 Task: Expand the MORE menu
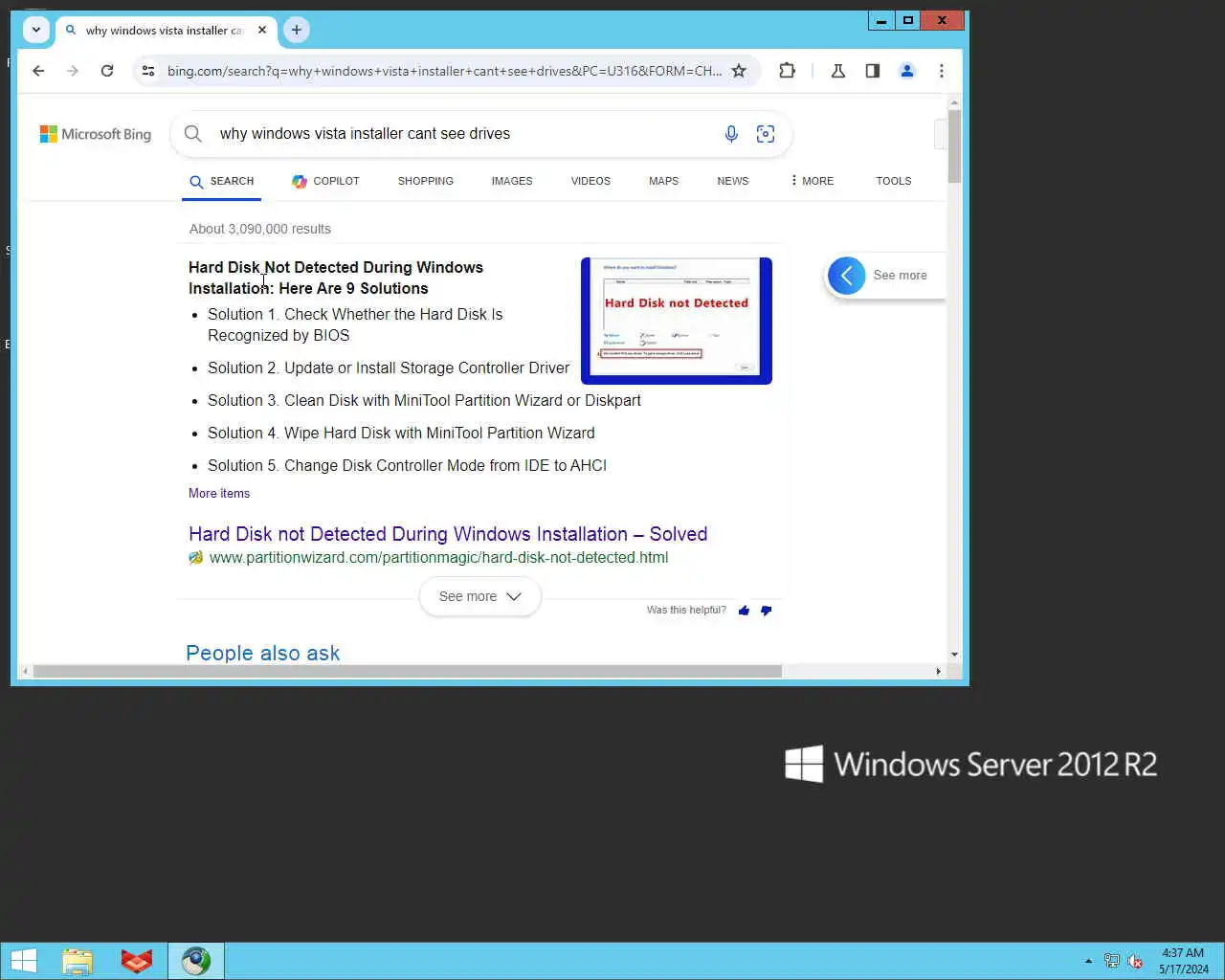click(813, 181)
